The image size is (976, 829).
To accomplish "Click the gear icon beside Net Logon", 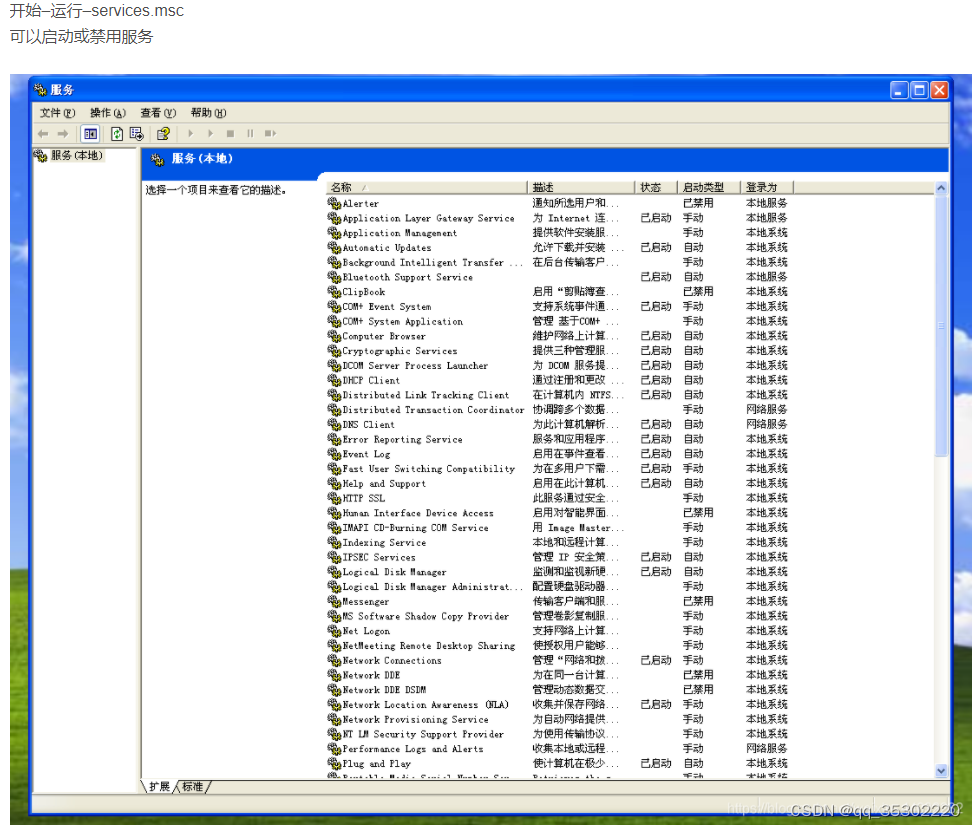I will pyautogui.click(x=334, y=631).
